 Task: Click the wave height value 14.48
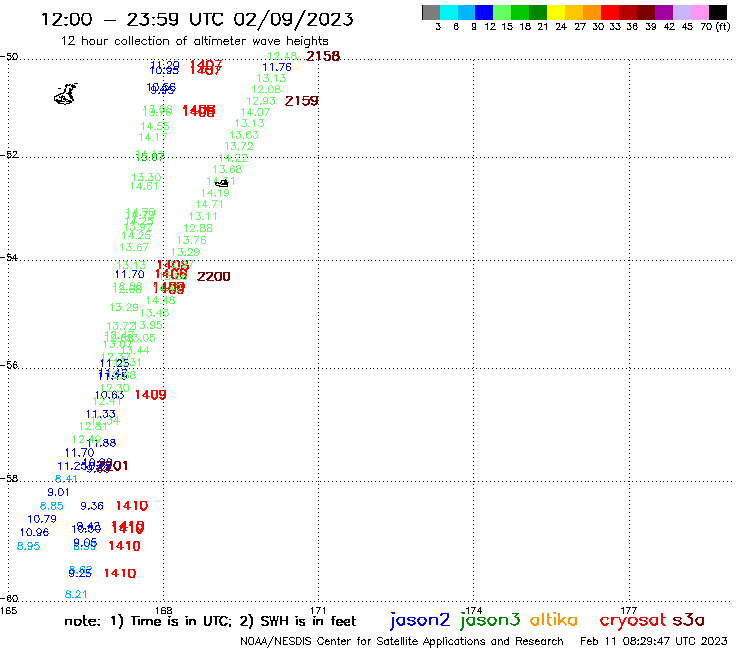coord(160,300)
